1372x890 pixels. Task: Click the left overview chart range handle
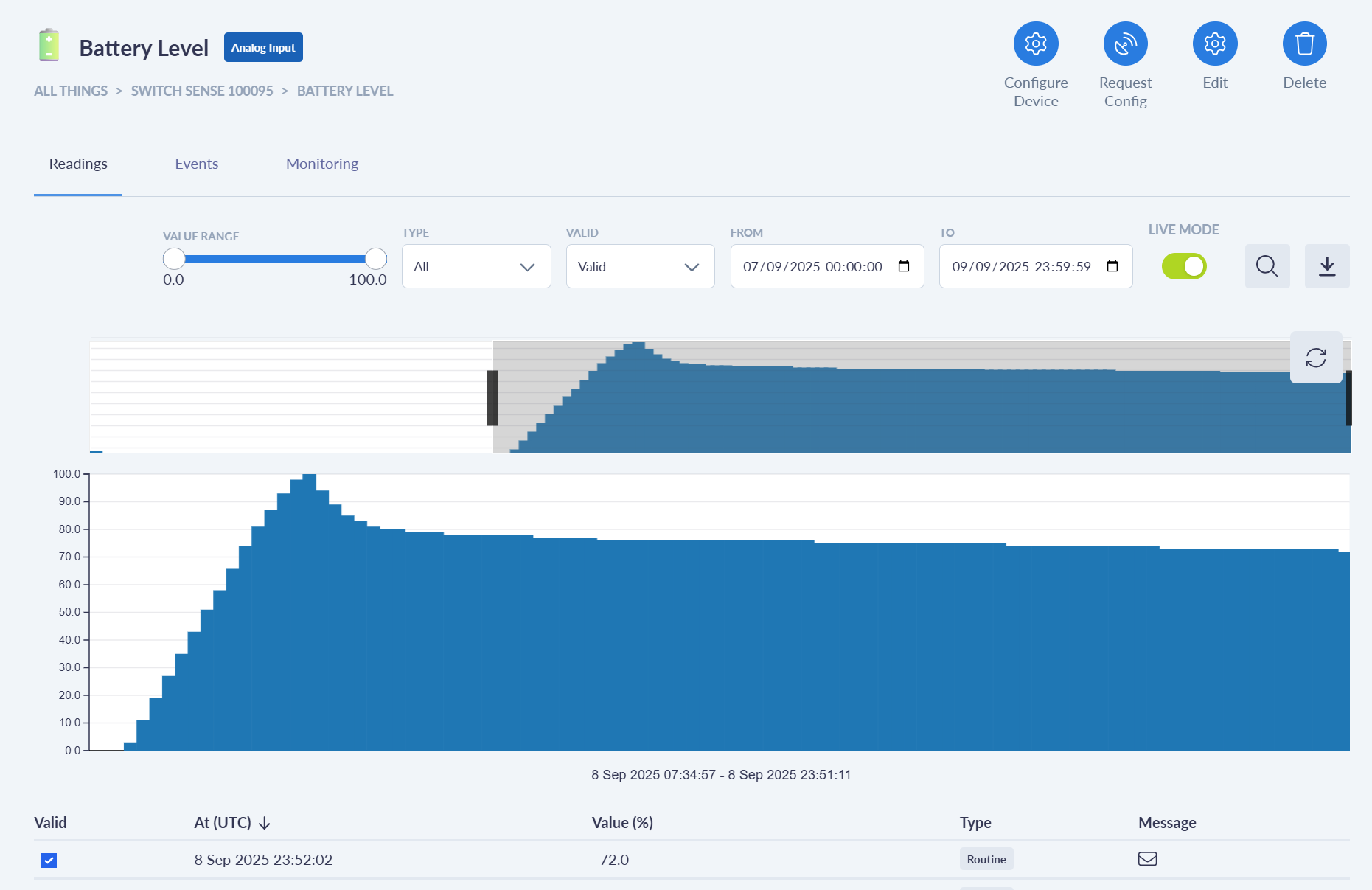[492, 398]
